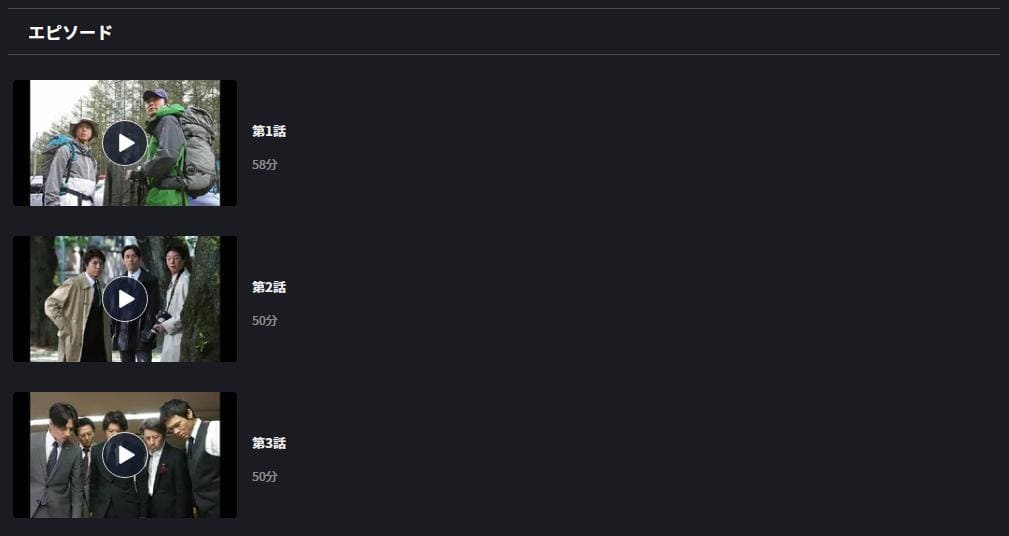The width and height of the screenshot is (1009, 536).
Task: Start episode 2 with the play icon
Action: coord(125,299)
